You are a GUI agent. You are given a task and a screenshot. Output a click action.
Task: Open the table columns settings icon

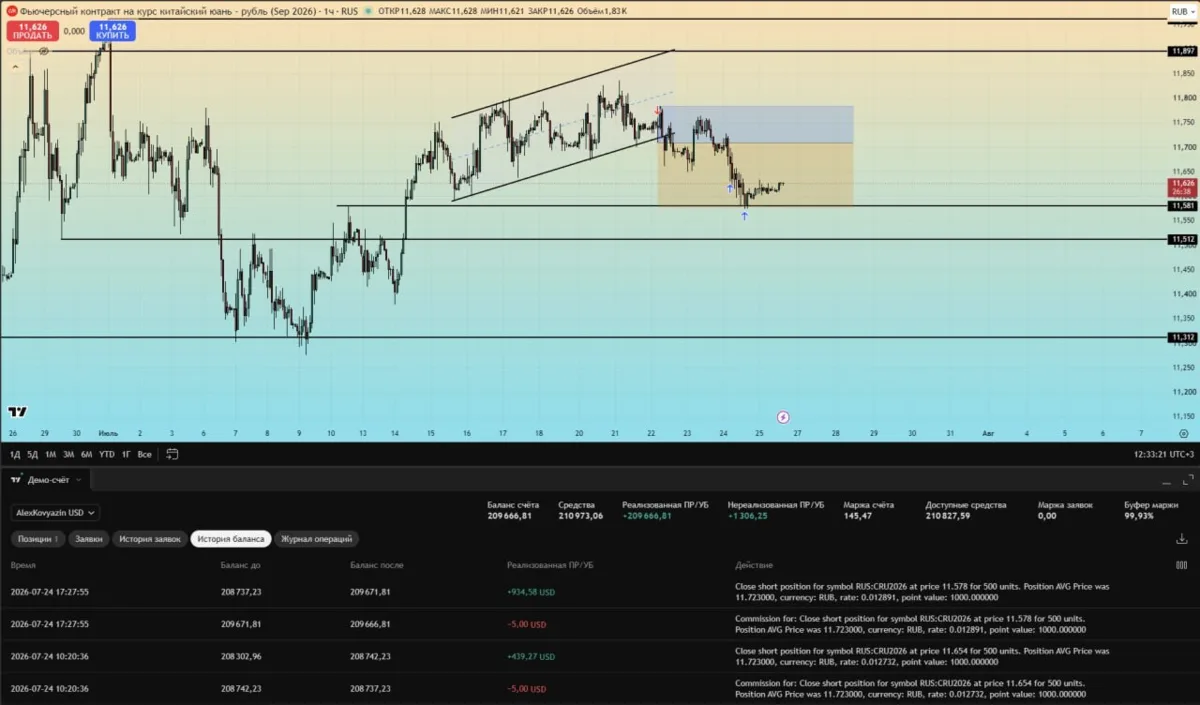(1182, 565)
